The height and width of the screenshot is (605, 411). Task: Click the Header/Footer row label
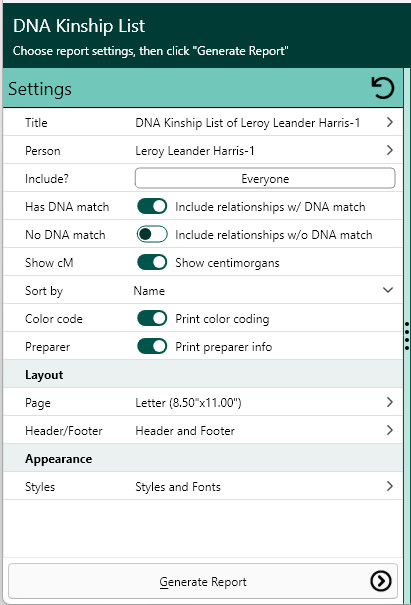point(64,431)
